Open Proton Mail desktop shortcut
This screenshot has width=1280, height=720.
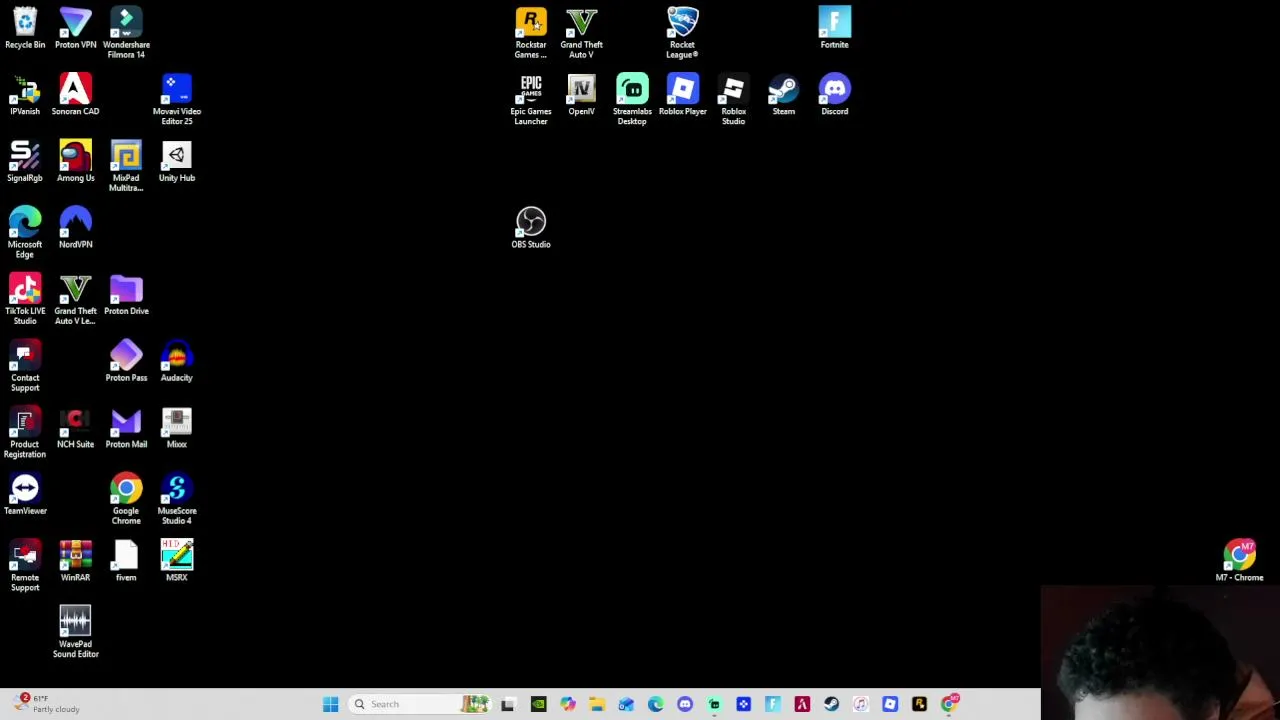126,428
